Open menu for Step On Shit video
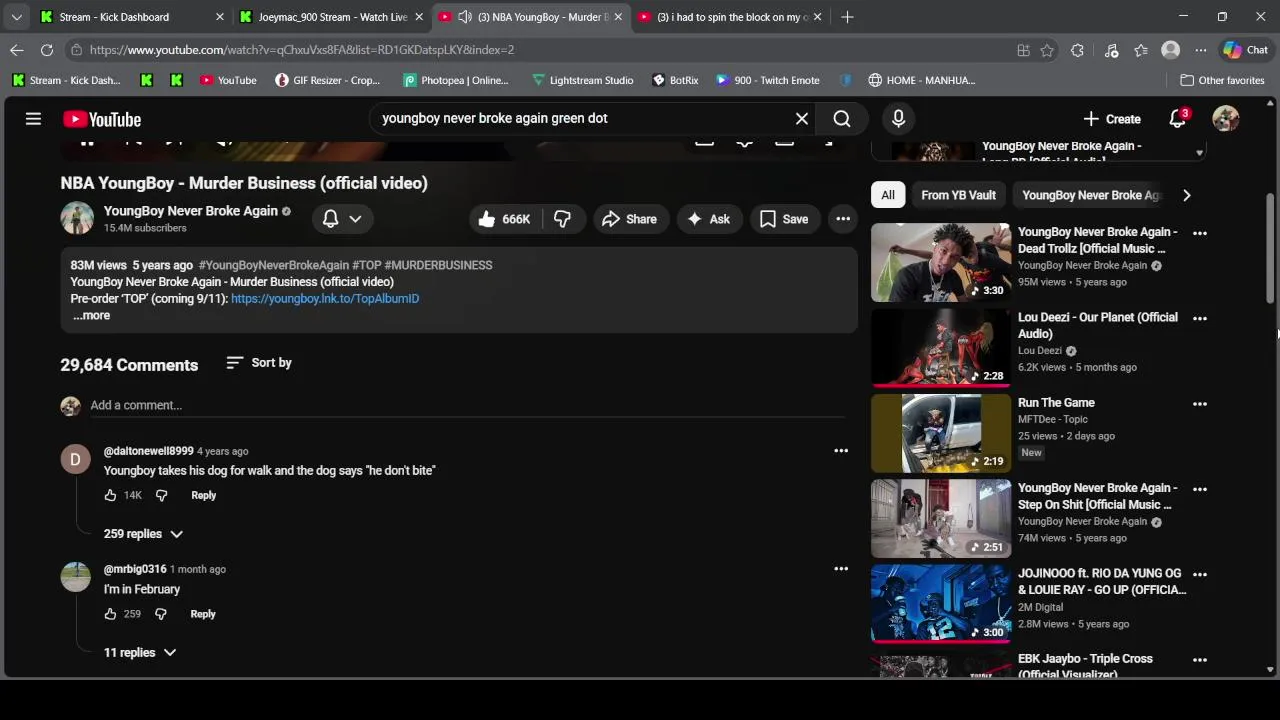This screenshot has height=720, width=1280. (1200, 489)
